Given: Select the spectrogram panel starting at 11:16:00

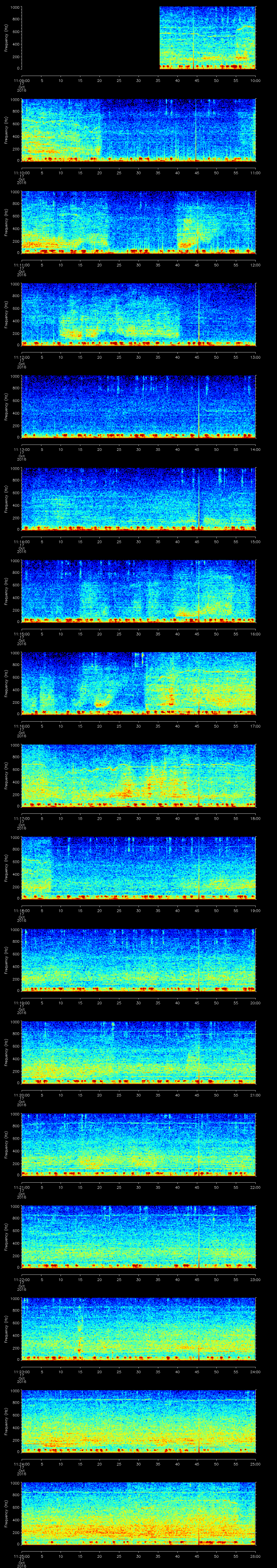Looking at the screenshot, I should click(x=138, y=683).
